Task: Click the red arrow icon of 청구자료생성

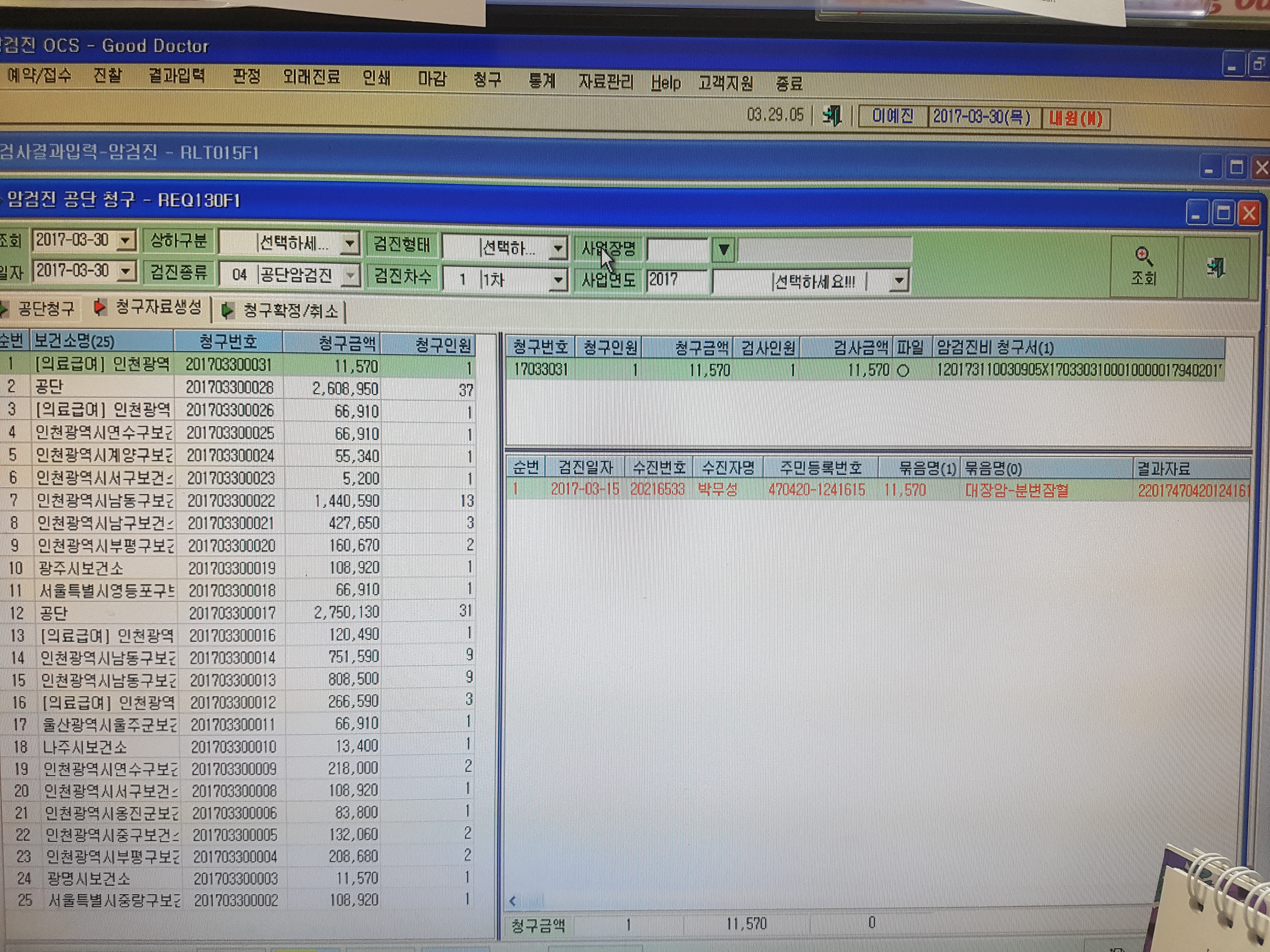Action: [100, 308]
